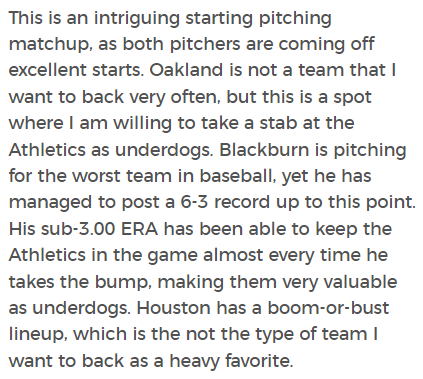Click the "sub-3.00" text
The height and width of the screenshot is (379, 423).
coord(78,229)
